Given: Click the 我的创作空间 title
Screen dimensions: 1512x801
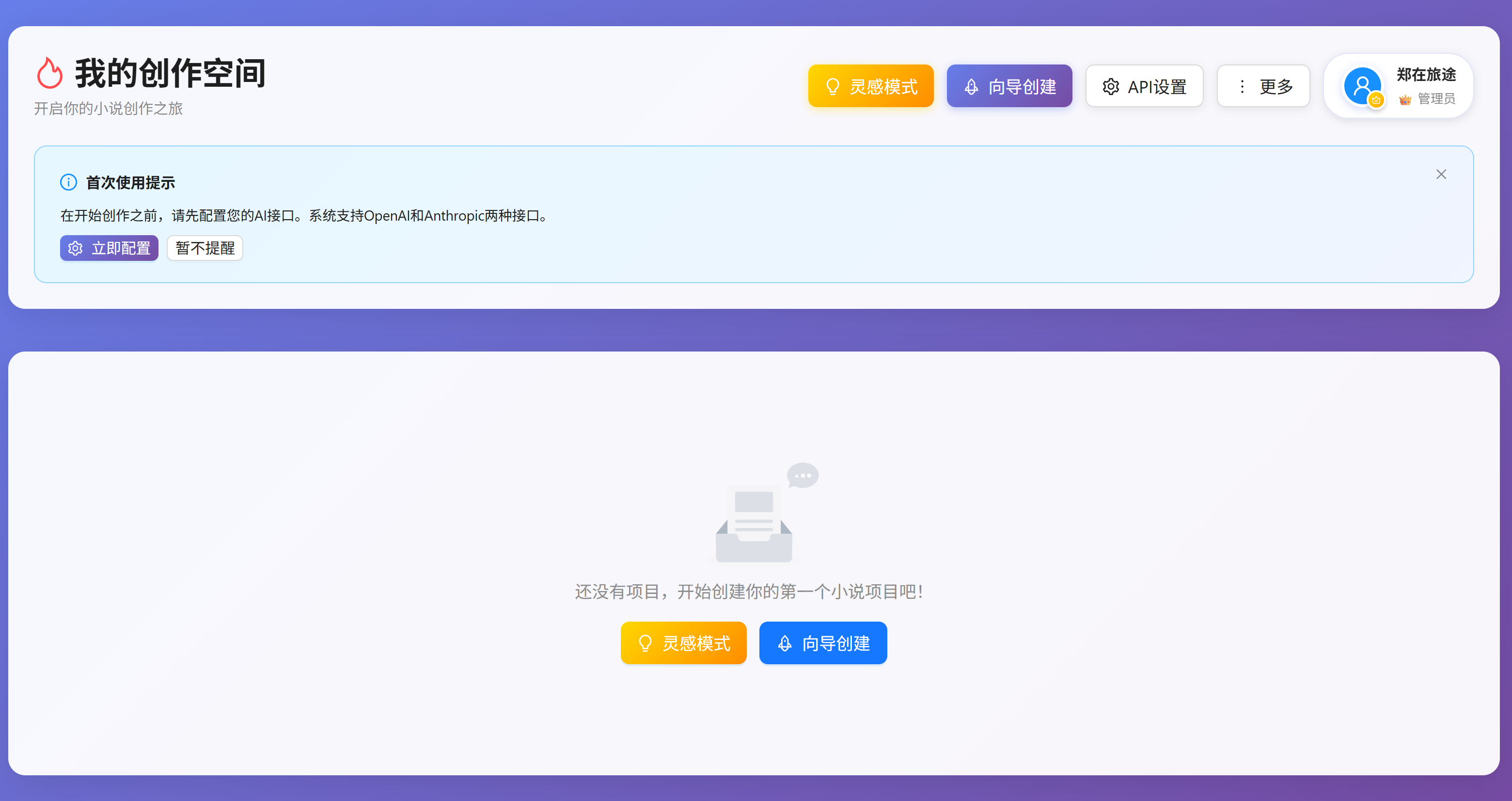Looking at the screenshot, I should (x=170, y=73).
